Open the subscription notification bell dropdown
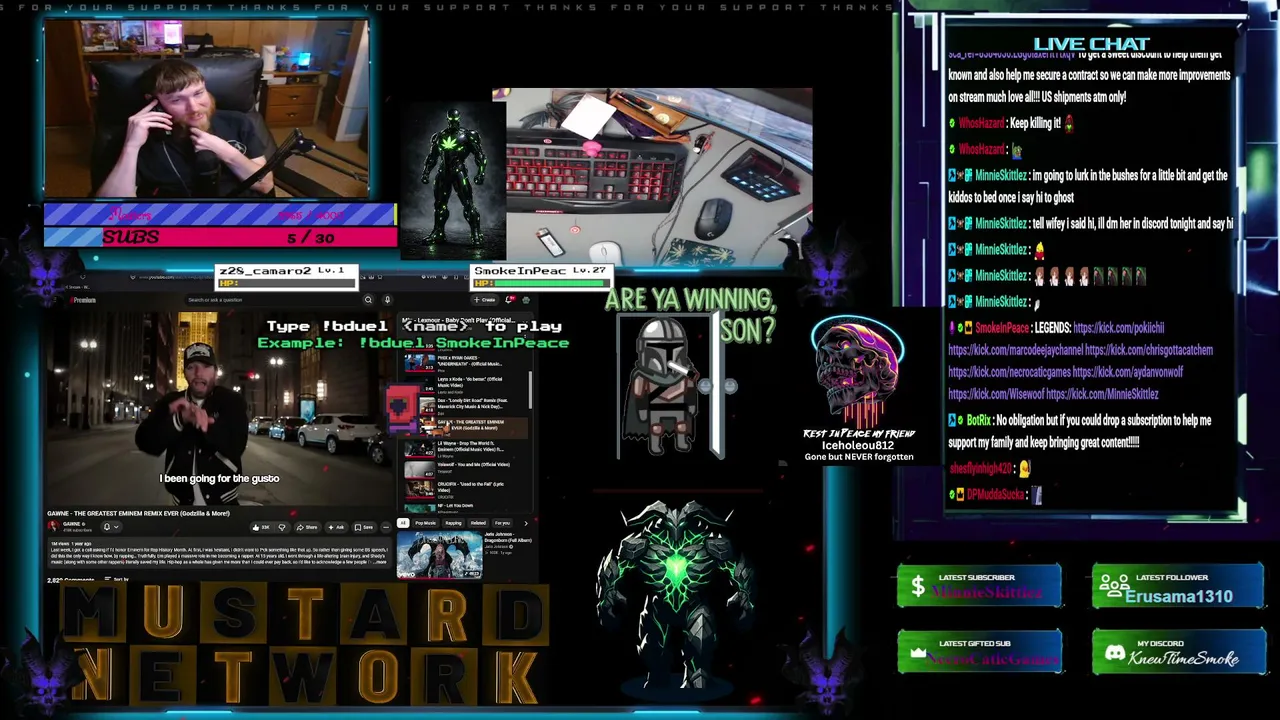 click(x=110, y=527)
